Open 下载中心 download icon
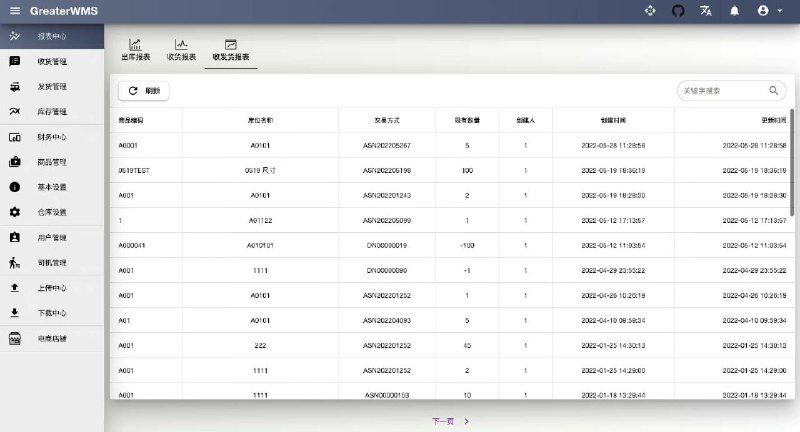The image size is (800, 432). coord(15,313)
